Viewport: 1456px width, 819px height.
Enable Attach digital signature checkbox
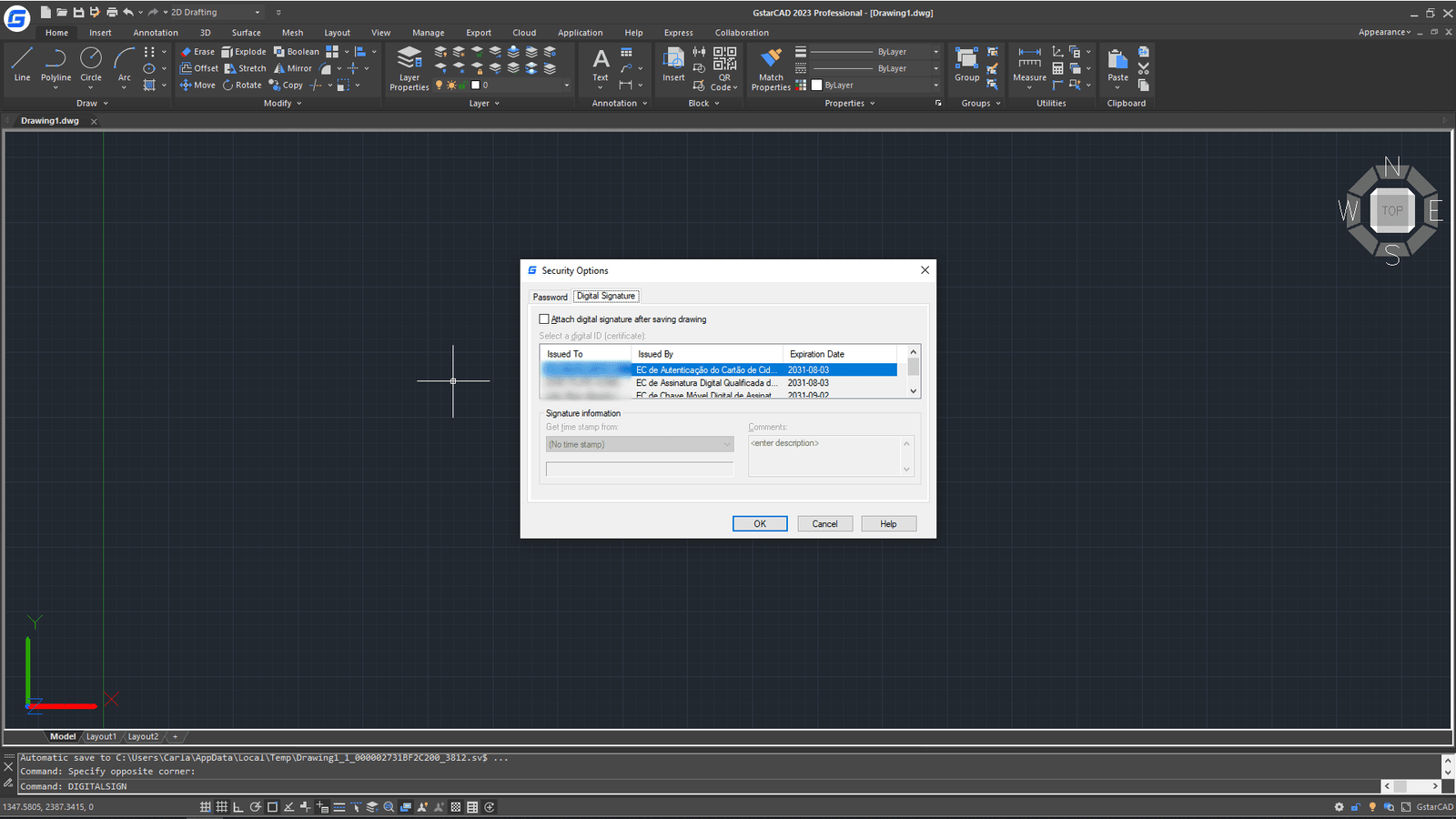pyautogui.click(x=544, y=319)
